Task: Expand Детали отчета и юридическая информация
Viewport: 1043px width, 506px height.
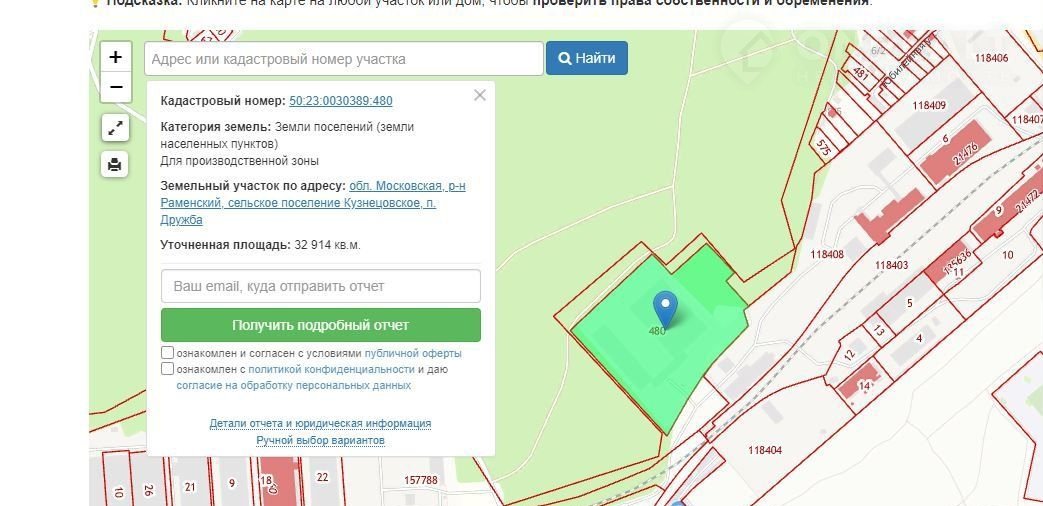Action: (320, 423)
